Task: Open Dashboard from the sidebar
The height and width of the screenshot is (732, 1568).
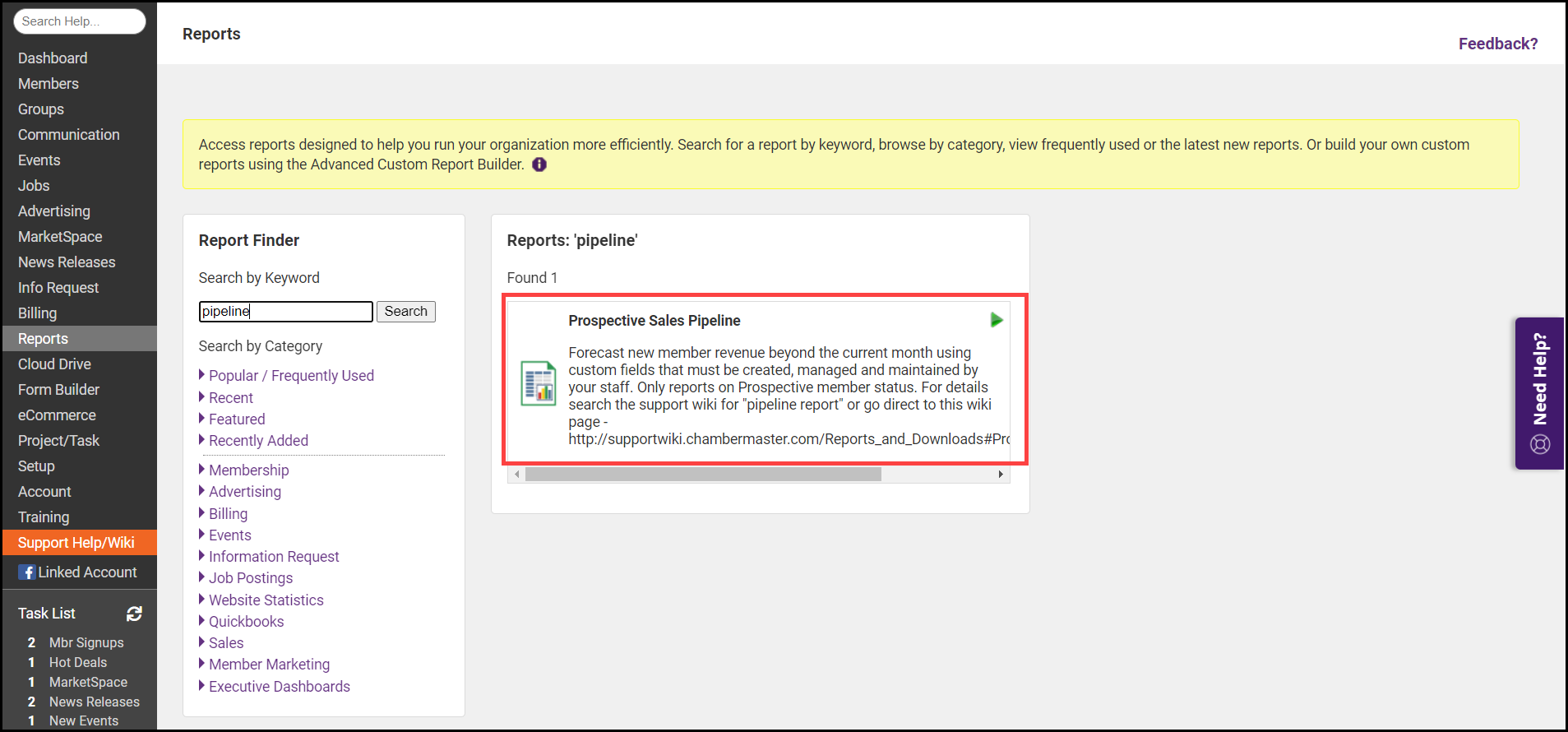Action: click(53, 58)
